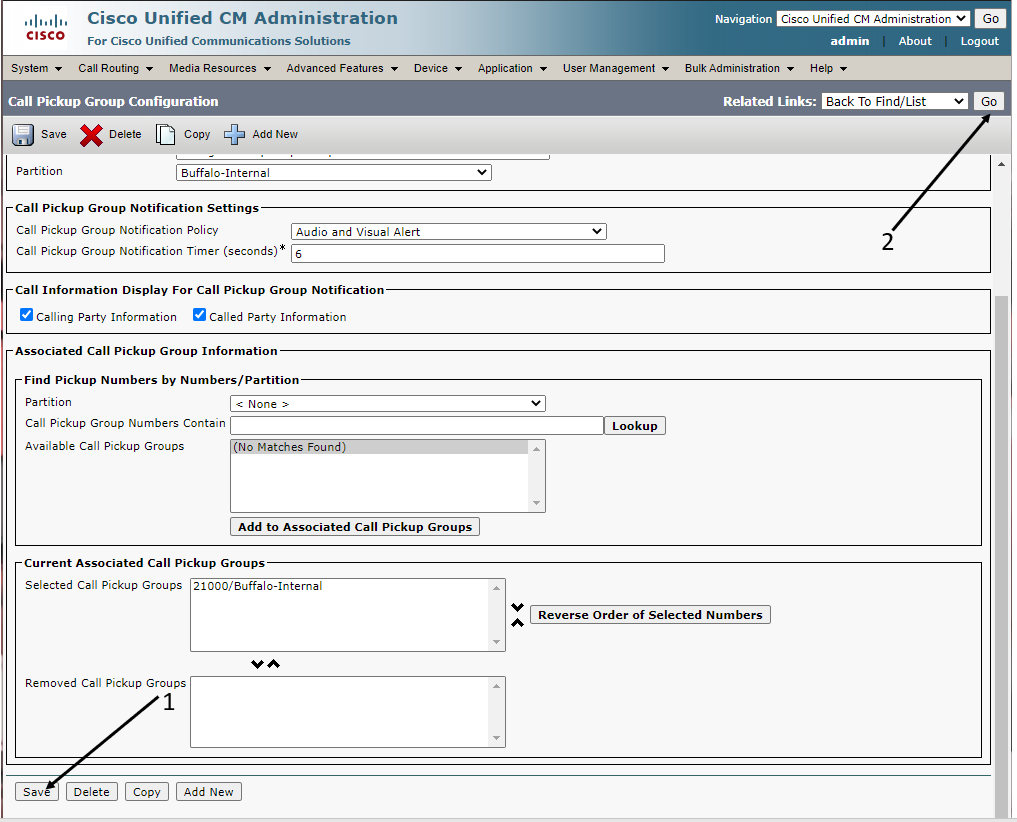Click the top toolbar Save label

click(x=54, y=134)
